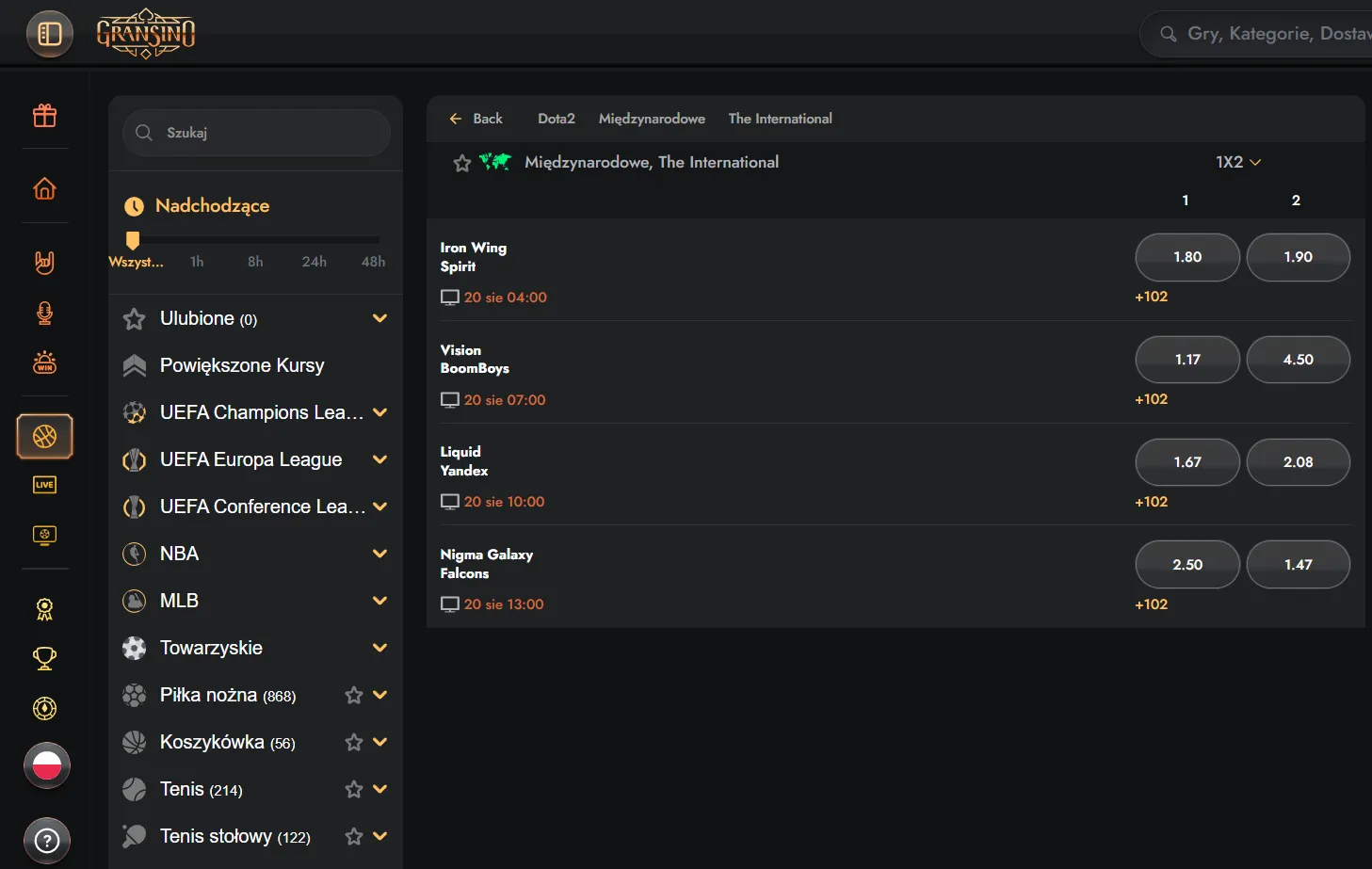Click the top search bar magnifier
1372x869 pixels.
coord(1169,34)
